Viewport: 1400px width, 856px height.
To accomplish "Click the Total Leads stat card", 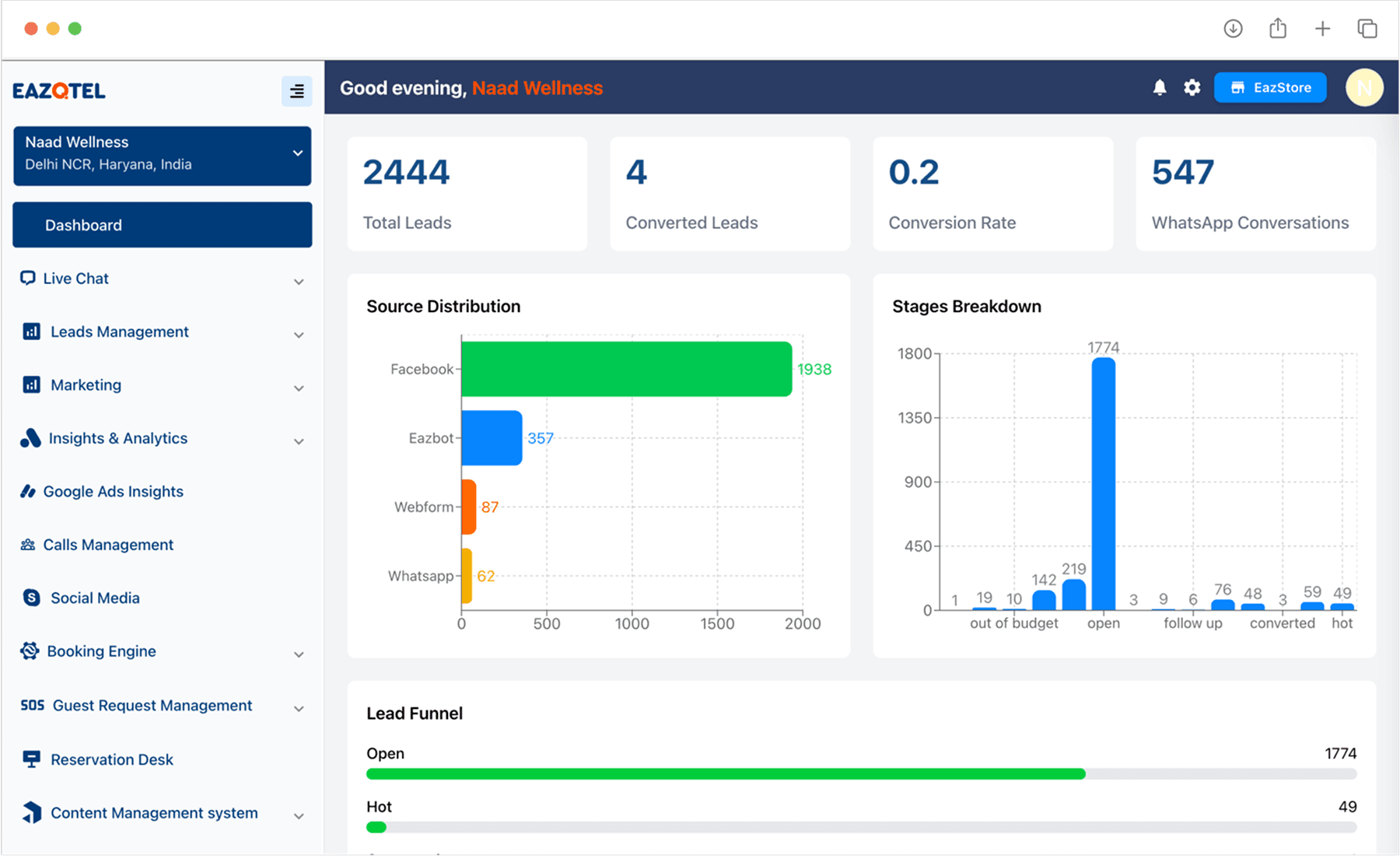I will [467, 195].
